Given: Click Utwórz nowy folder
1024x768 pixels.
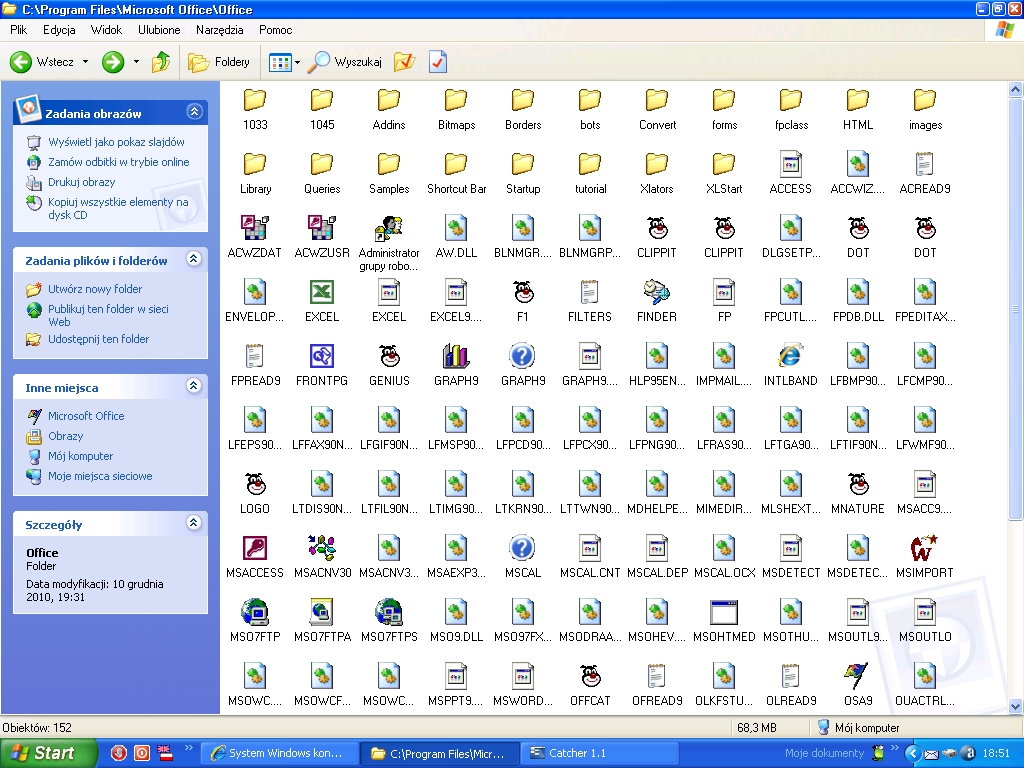Looking at the screenshot, I should 95,289.
